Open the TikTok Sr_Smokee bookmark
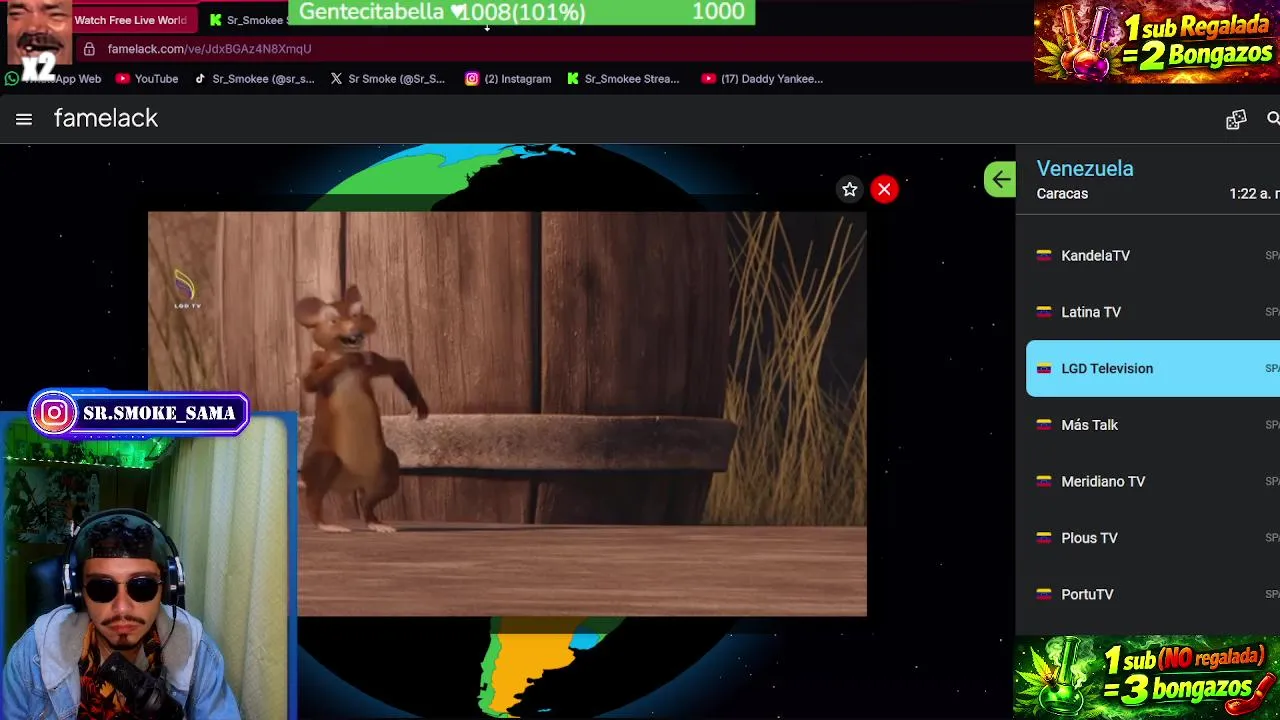The width and height of the screenshot is (1280, 720). (x=254, y=79)
